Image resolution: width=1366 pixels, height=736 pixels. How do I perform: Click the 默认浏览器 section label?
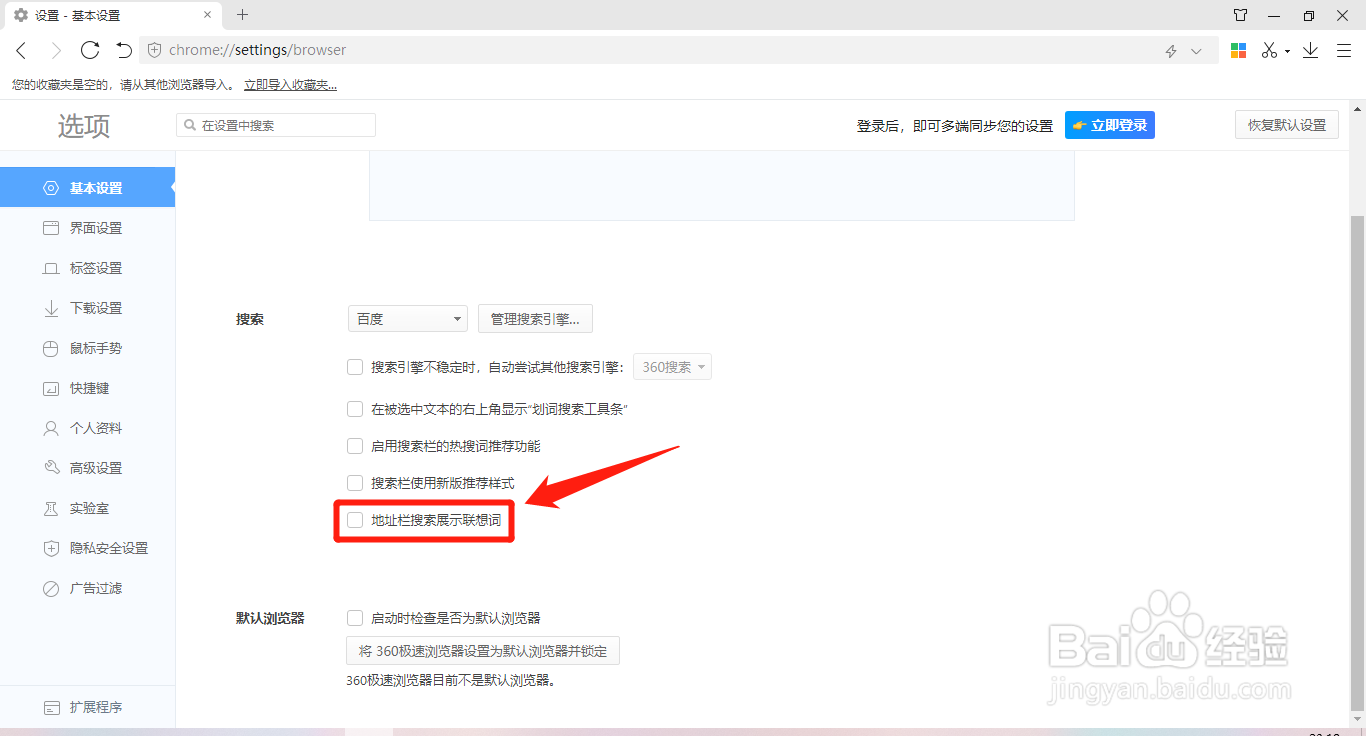click(270, 618)
